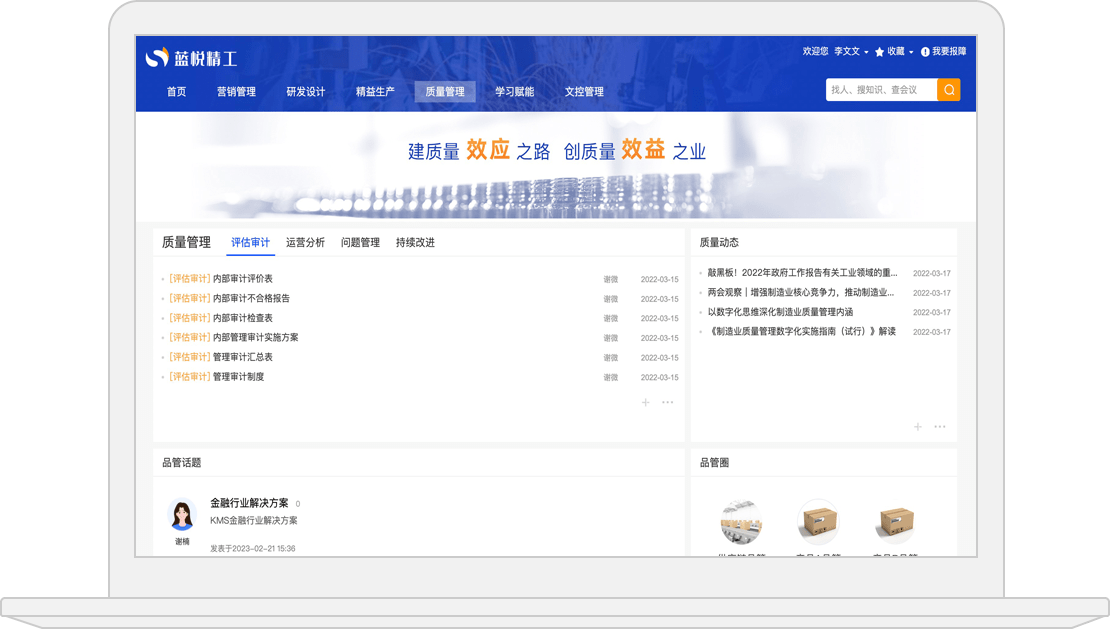Open the 内部审计不合格报告 document link

[251, 298]
